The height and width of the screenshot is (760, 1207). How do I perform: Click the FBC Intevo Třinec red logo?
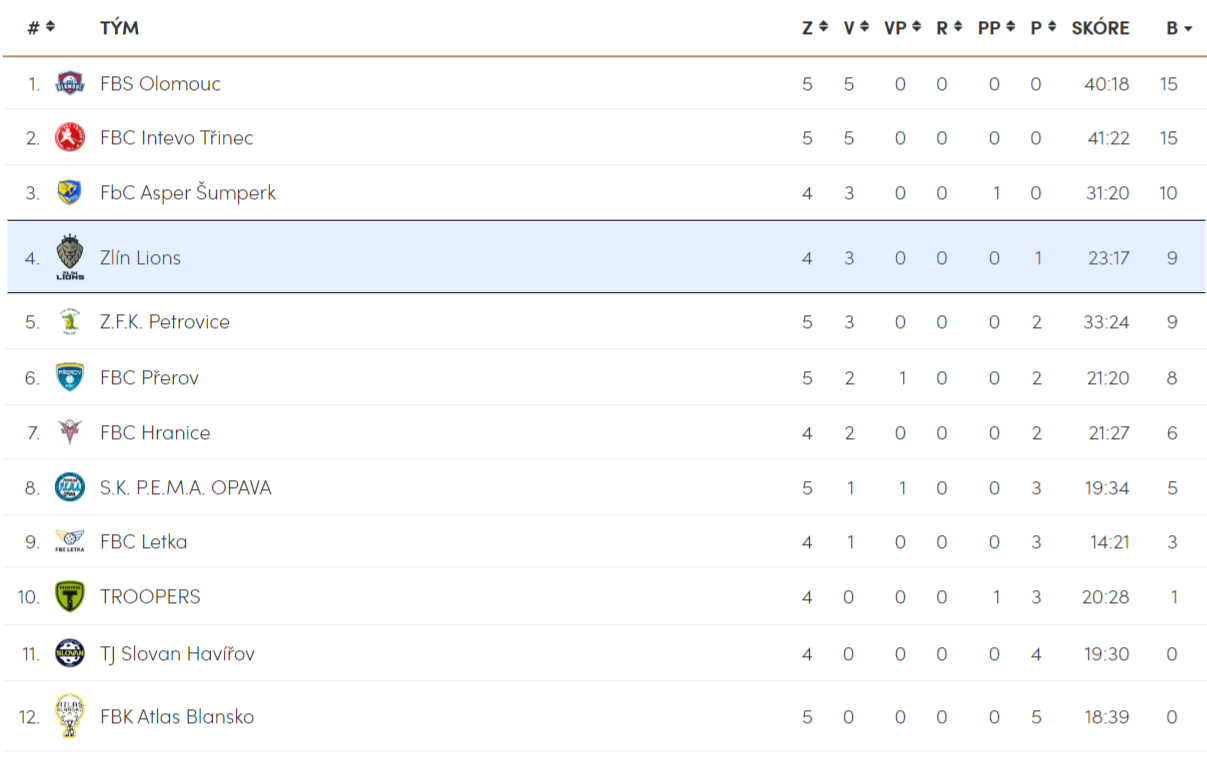click(x=69, y=138)
